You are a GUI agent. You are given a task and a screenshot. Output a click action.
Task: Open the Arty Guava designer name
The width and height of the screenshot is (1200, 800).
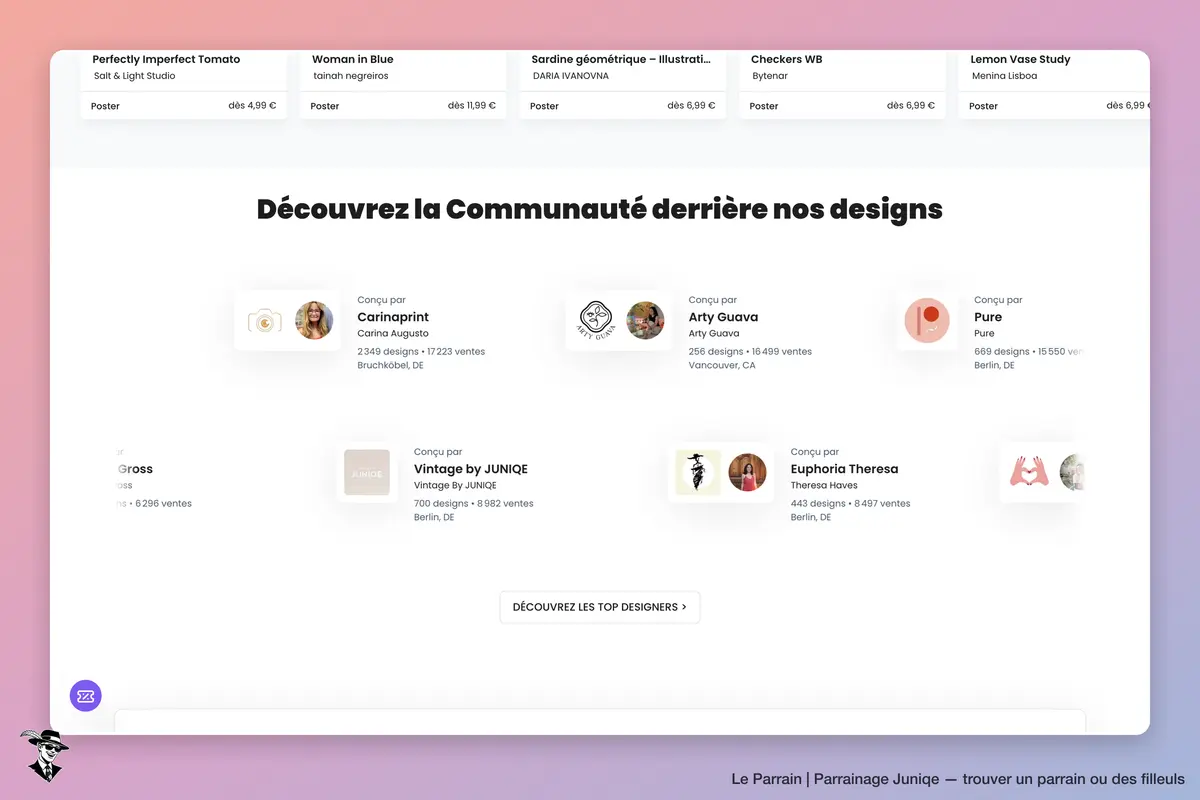click(x=723, y=317)
